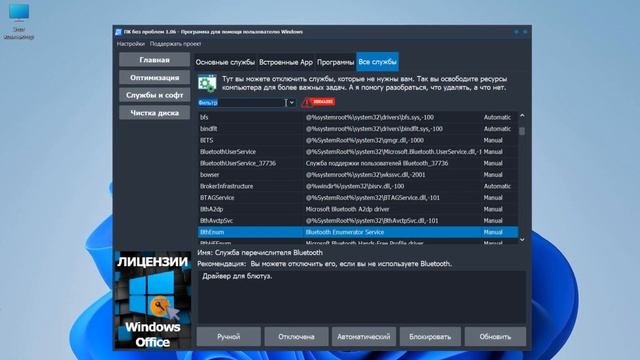Click the Automatic status of bfs
This screenshot has width=640, height=360.
497,117
